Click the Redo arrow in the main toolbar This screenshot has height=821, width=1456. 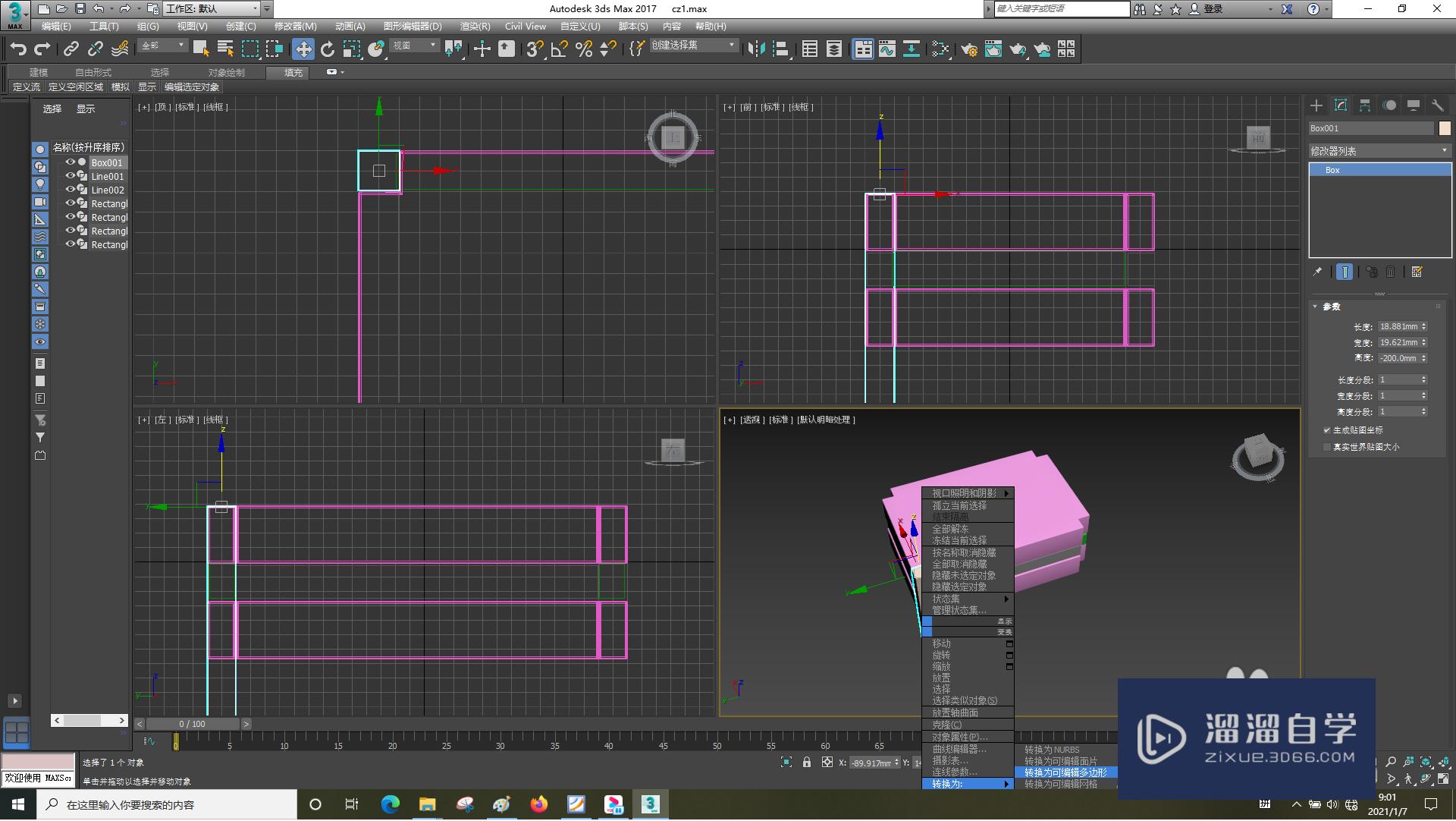(42, 49)
